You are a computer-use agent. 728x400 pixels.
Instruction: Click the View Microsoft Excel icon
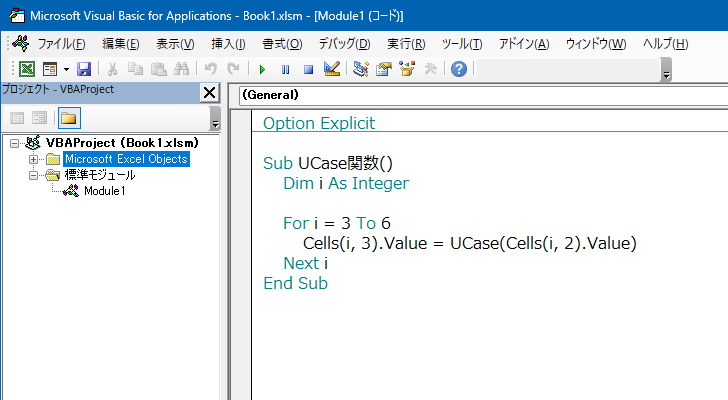click(27, 69)
